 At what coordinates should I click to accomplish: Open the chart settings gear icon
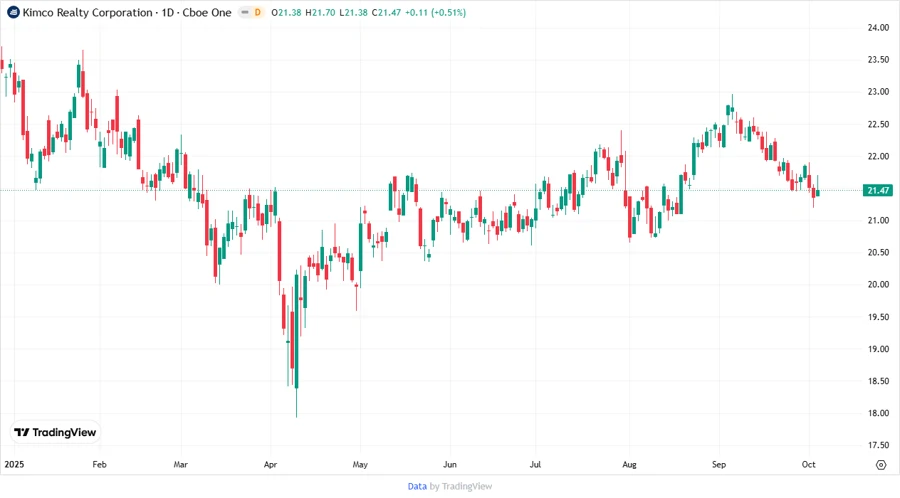tap(880, 465)
